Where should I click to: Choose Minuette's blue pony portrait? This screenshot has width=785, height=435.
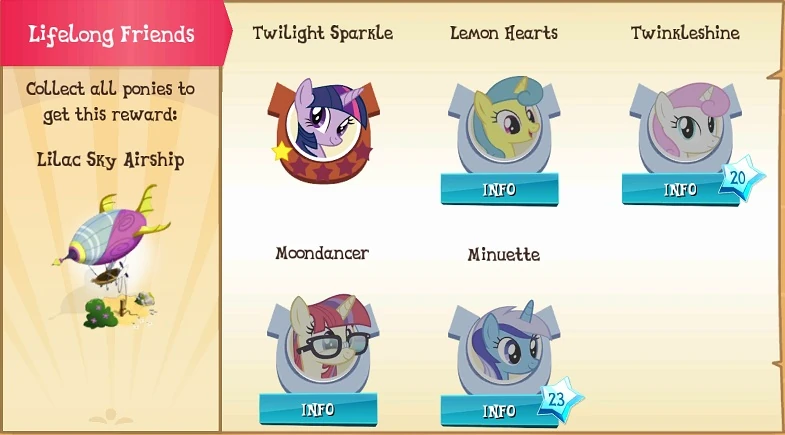504,347
